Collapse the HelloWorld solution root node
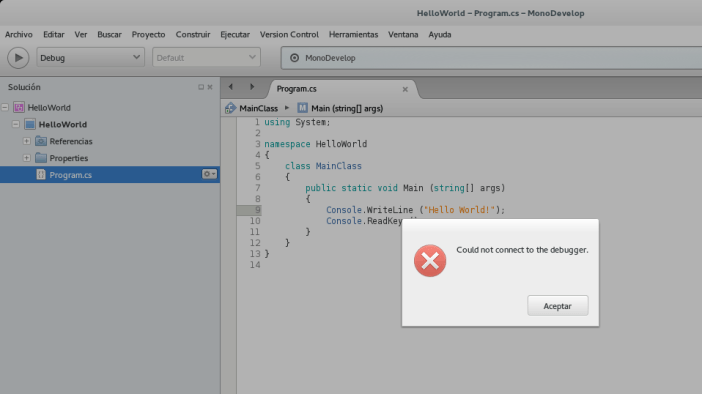Image resolution: width=702 pixels, height=394 pixels. (5, 107)
